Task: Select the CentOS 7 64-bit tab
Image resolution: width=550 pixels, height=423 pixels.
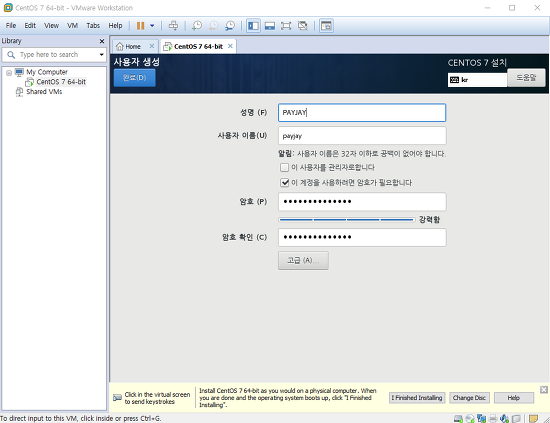Action: click(198, 46)
